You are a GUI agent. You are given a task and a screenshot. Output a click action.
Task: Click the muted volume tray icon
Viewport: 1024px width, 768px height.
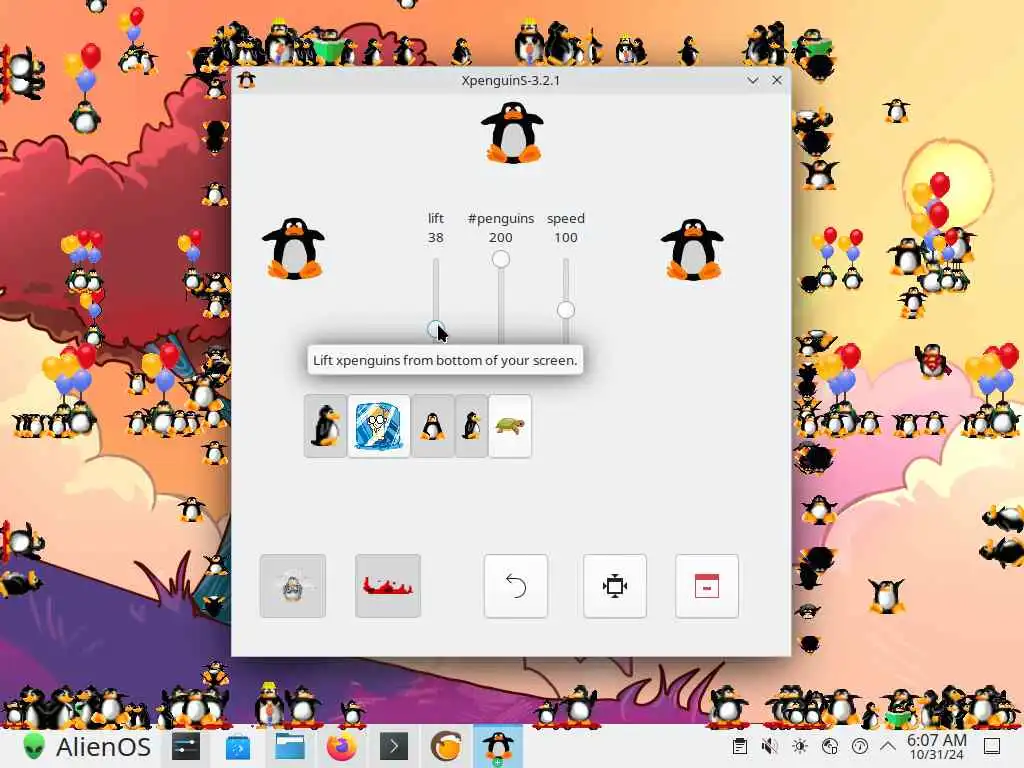click(x=769, y=746)
